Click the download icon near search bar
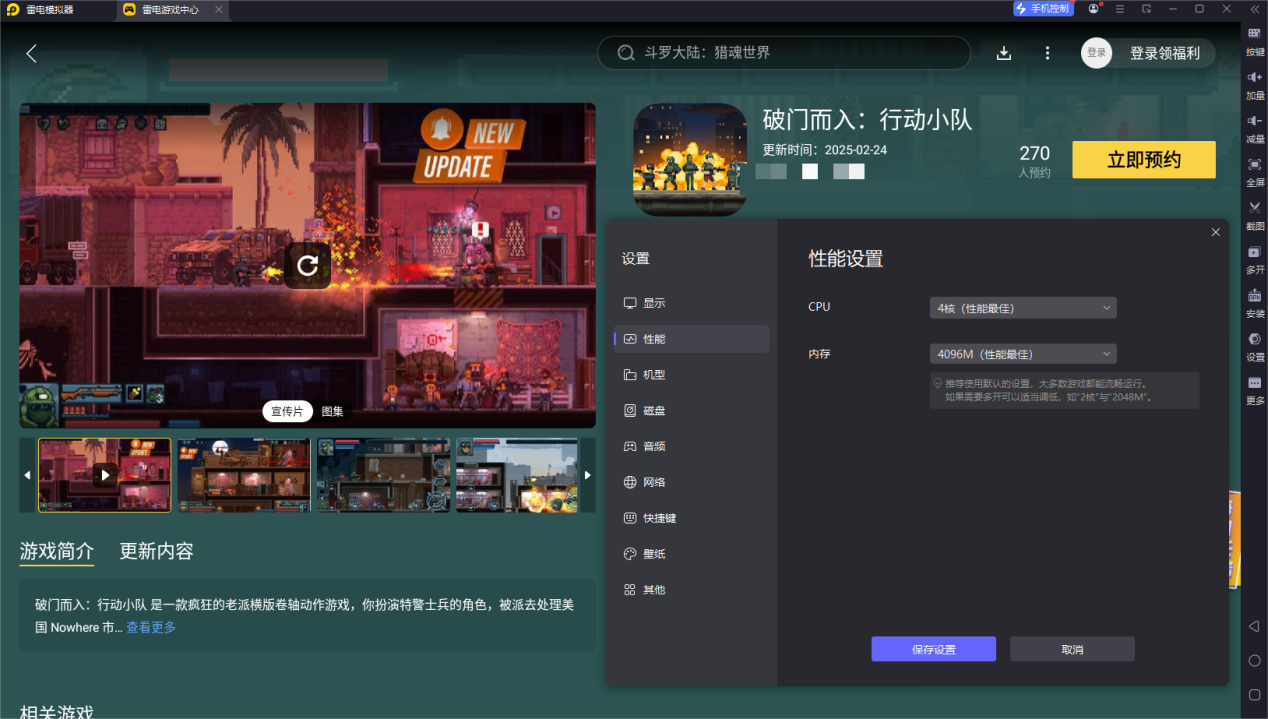Viewport: 1268px width, 719px height. tap(1004, 53)
